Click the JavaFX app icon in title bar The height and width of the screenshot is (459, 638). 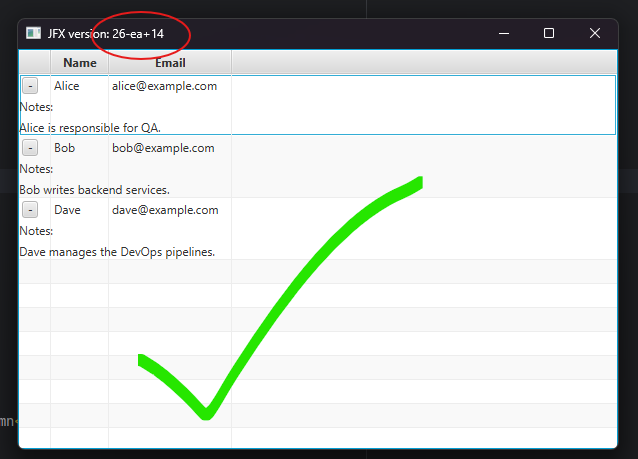(33, 34)
